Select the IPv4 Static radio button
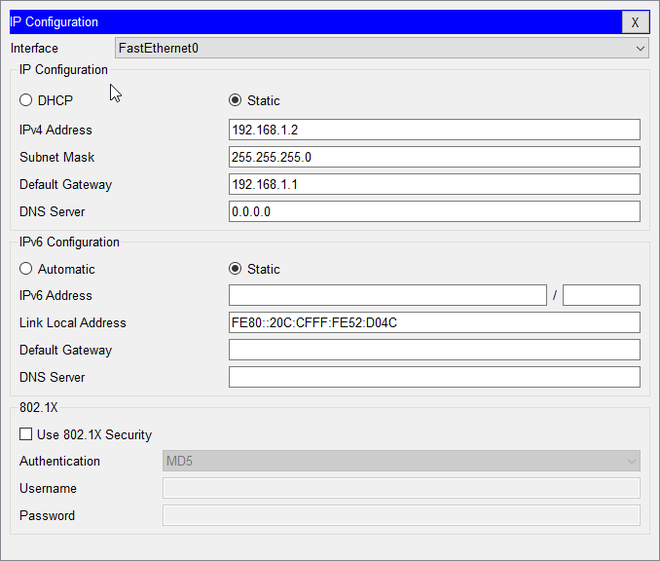This screenshot has height=561, width=660. [x=235, y=100]
